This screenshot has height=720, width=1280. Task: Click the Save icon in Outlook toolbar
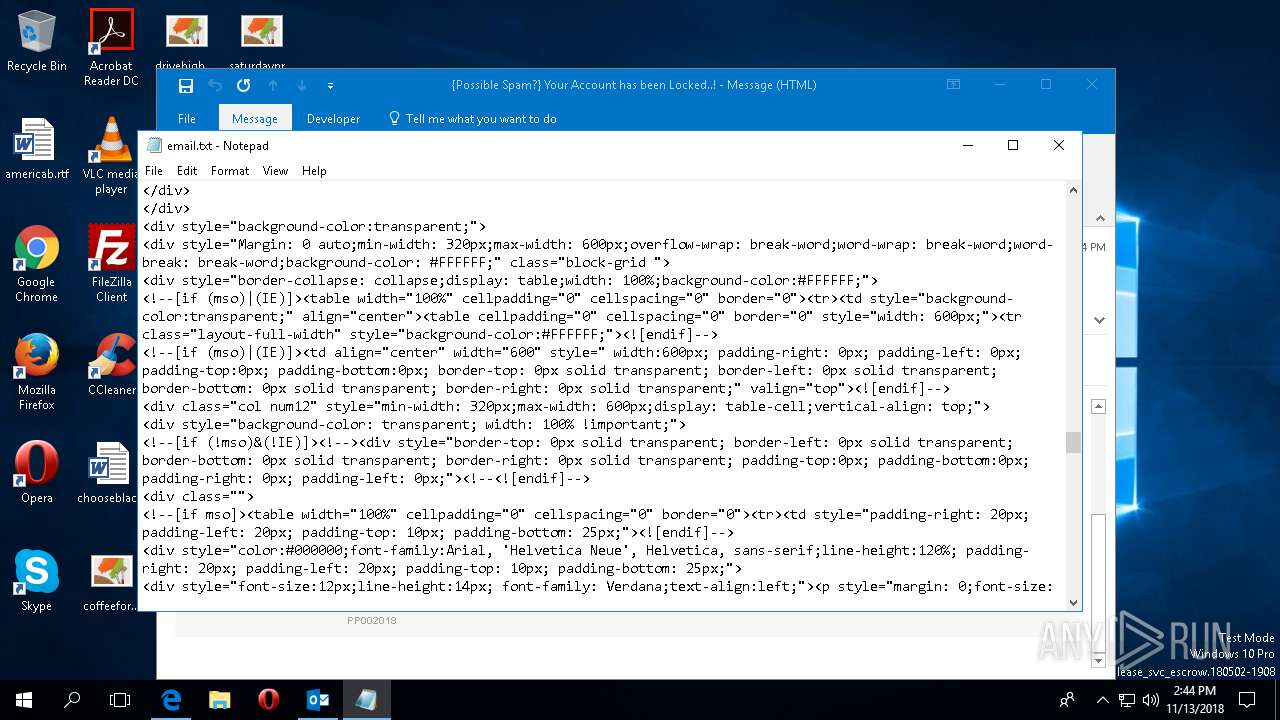tap(185, 85)
